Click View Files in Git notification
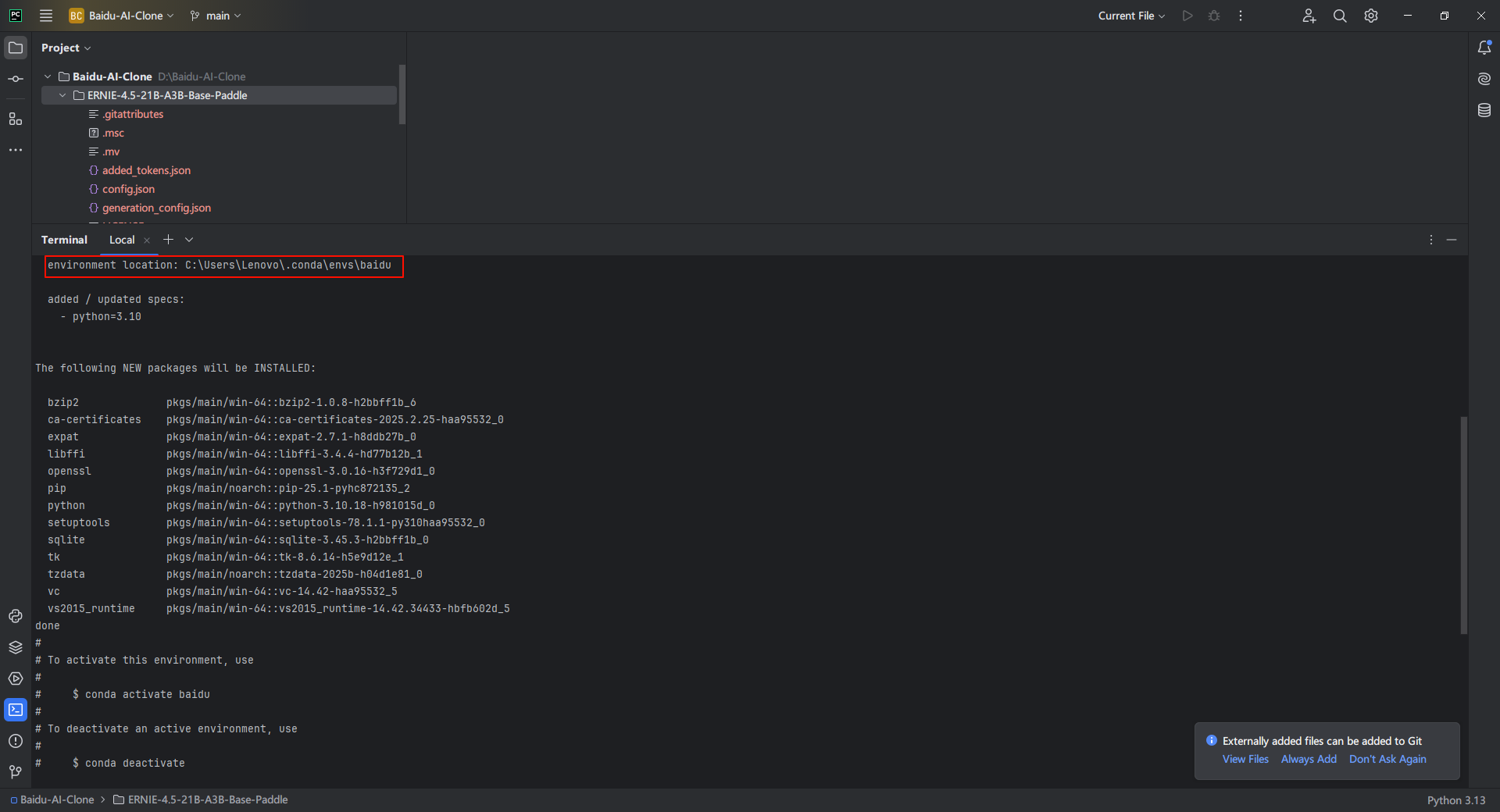The height and width of the screenshot is (812, 1500). [x=1245, y=759]
